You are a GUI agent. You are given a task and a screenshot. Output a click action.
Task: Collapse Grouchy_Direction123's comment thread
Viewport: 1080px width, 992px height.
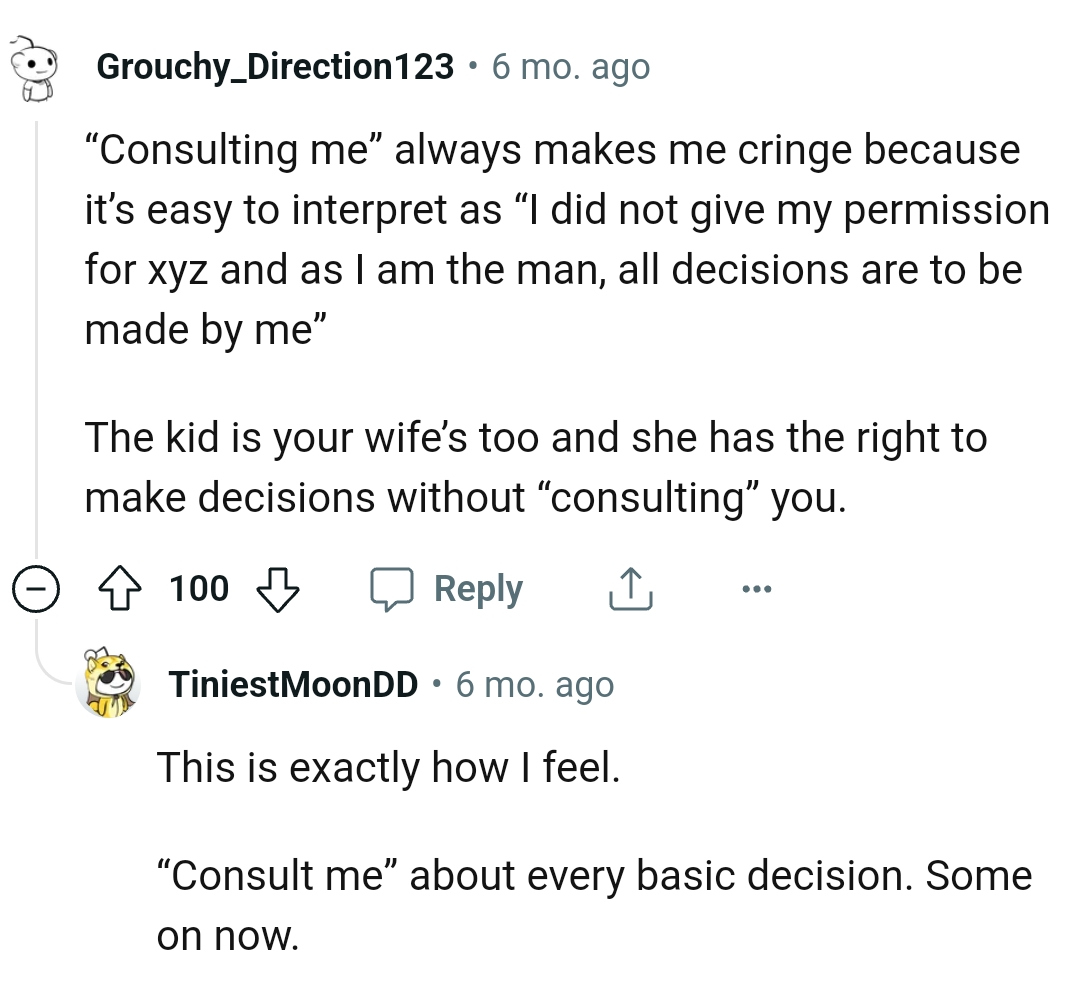[36, 588]
